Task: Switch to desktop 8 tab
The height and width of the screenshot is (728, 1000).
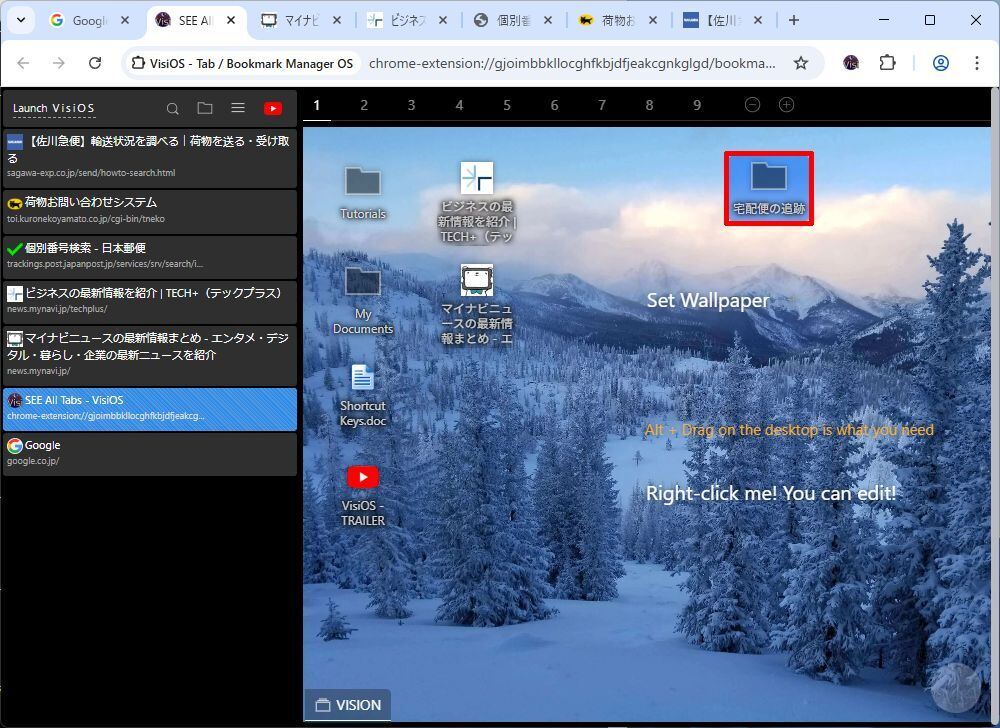Action: pyautogui.click(x=649, y=105)
